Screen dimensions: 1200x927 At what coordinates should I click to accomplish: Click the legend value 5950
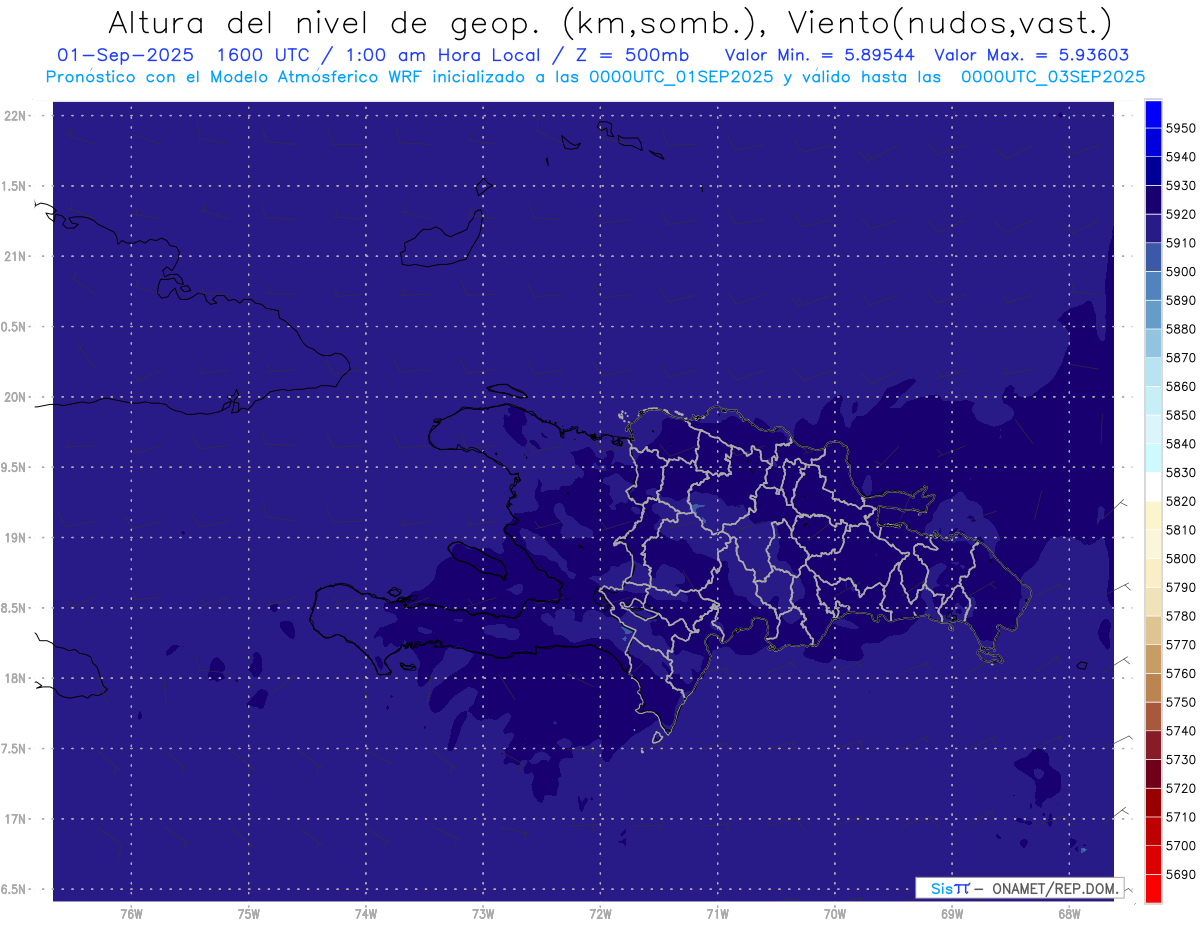point(1181,128)
